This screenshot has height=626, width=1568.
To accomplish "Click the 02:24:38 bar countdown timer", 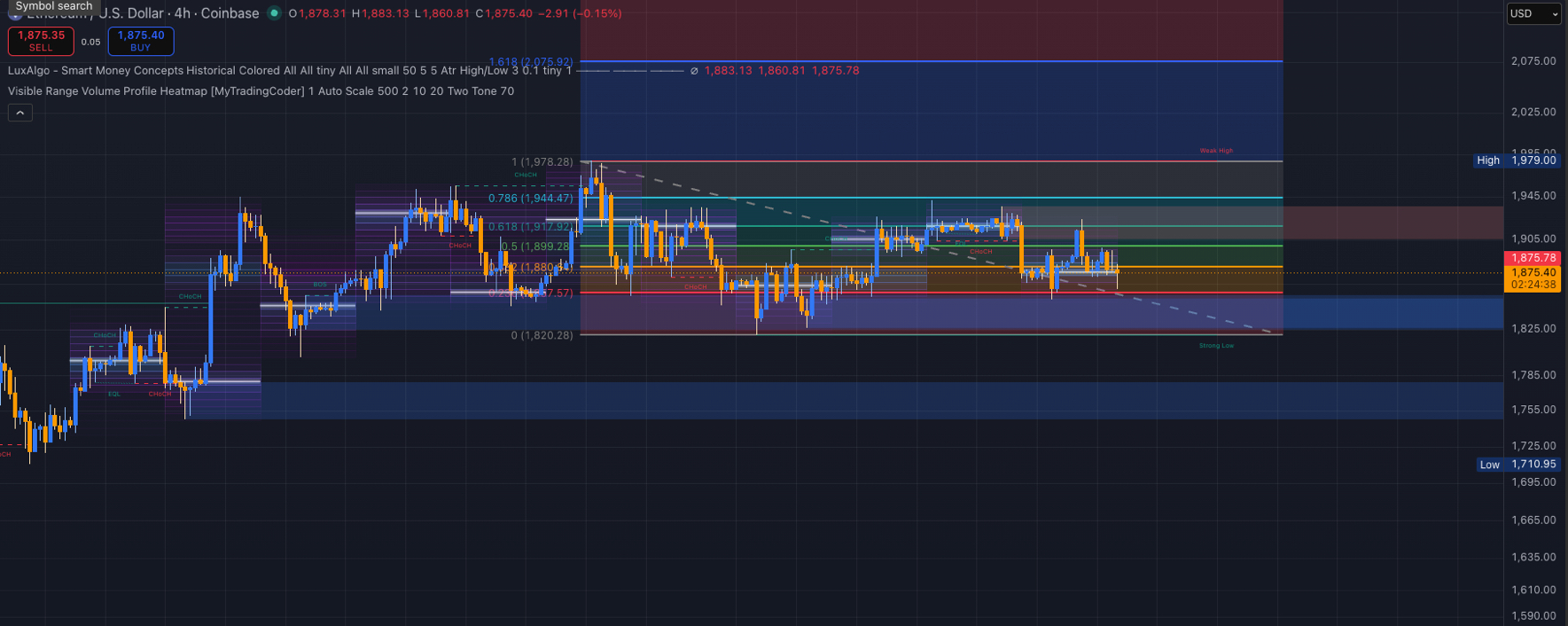I will tap(1533, 285).
